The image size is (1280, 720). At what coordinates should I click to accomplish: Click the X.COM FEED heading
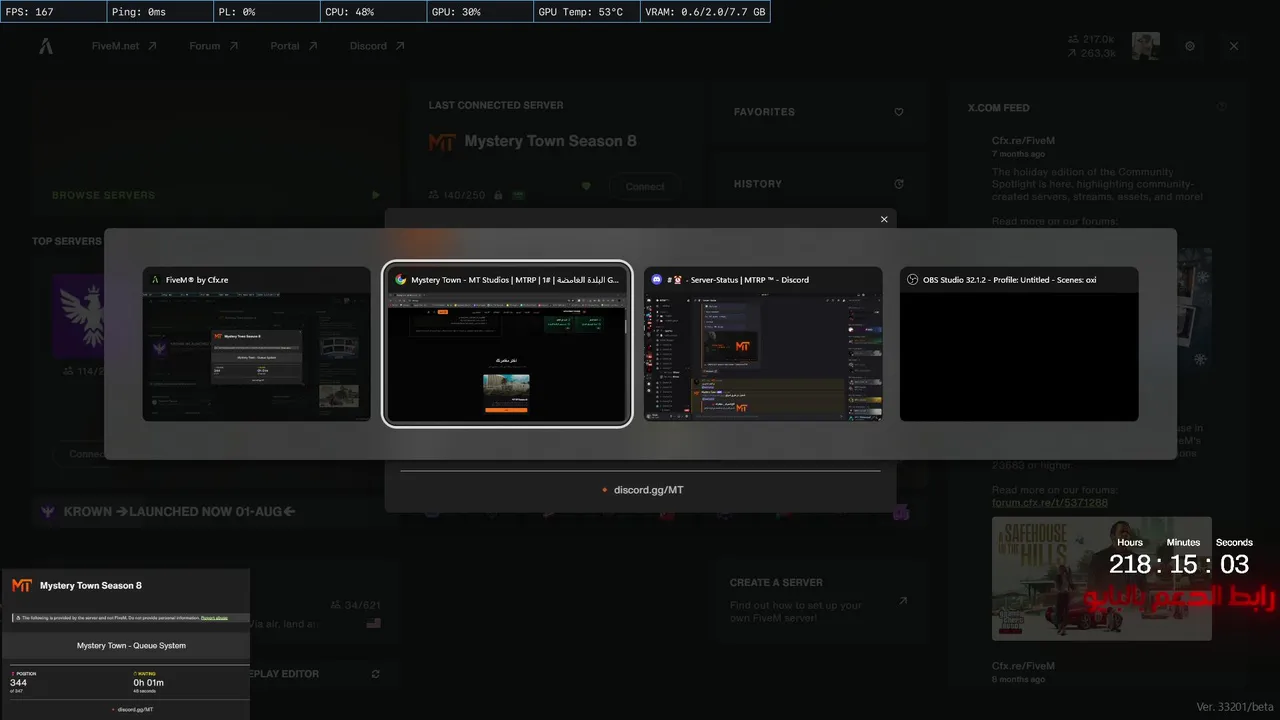tap(999, 108)
